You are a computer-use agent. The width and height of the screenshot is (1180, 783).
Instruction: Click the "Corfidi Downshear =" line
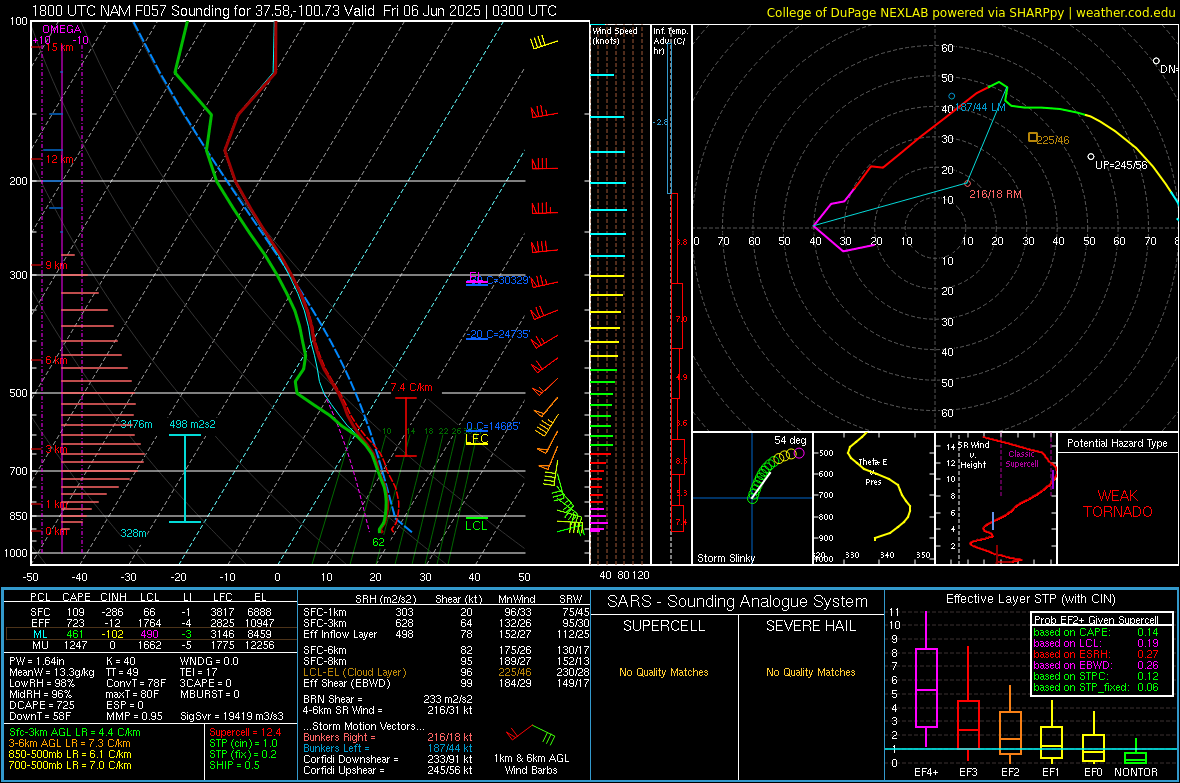point(388,759)
